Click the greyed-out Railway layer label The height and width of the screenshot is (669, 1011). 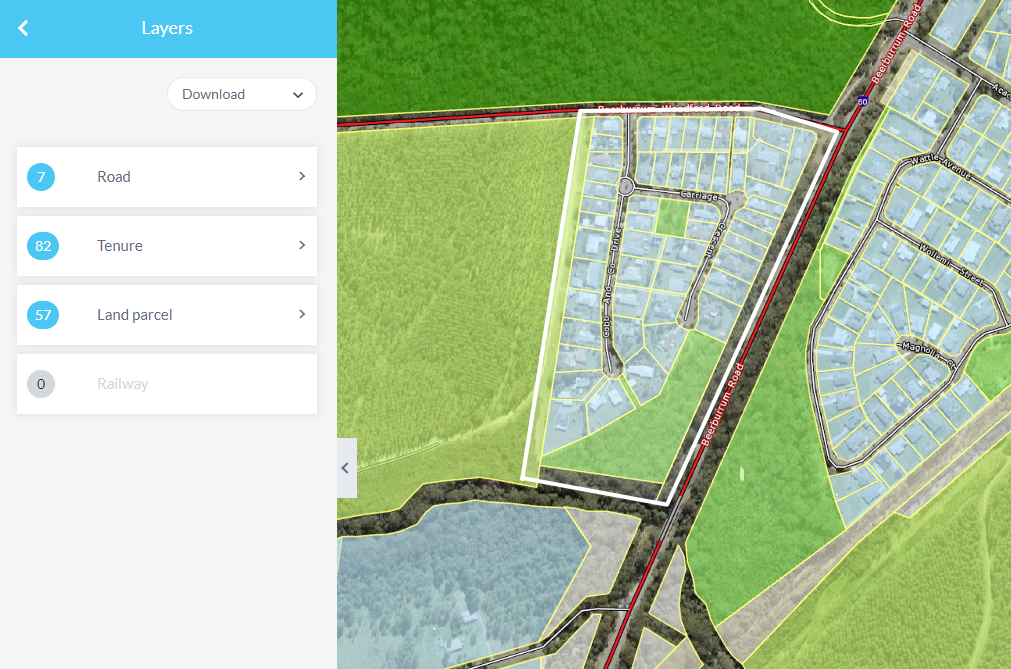[123, 384]
